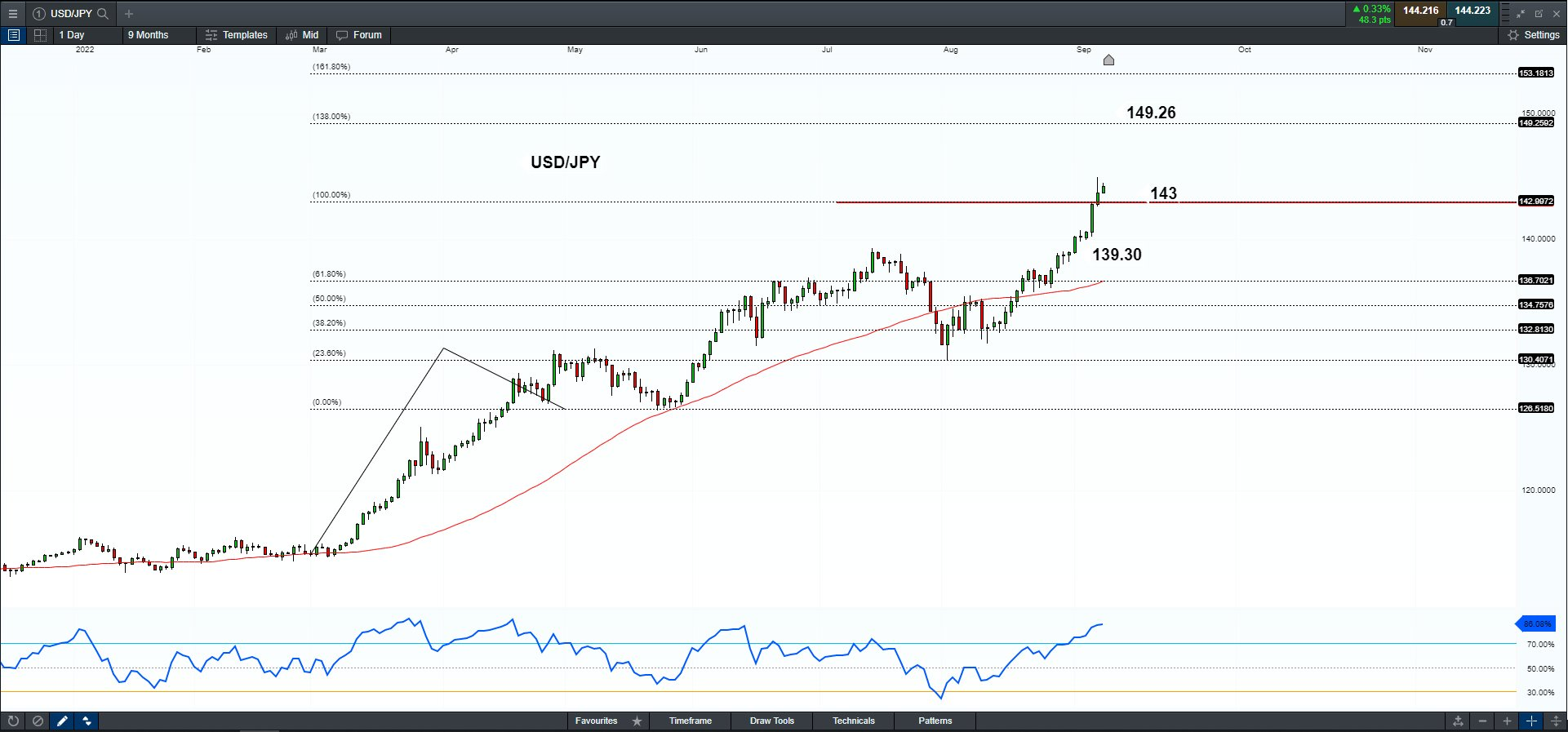Viewport: 1568px width, 732px height.
Task: Click the buy price 144.223
Action: pyautogui.click(x=1472, y=11)
